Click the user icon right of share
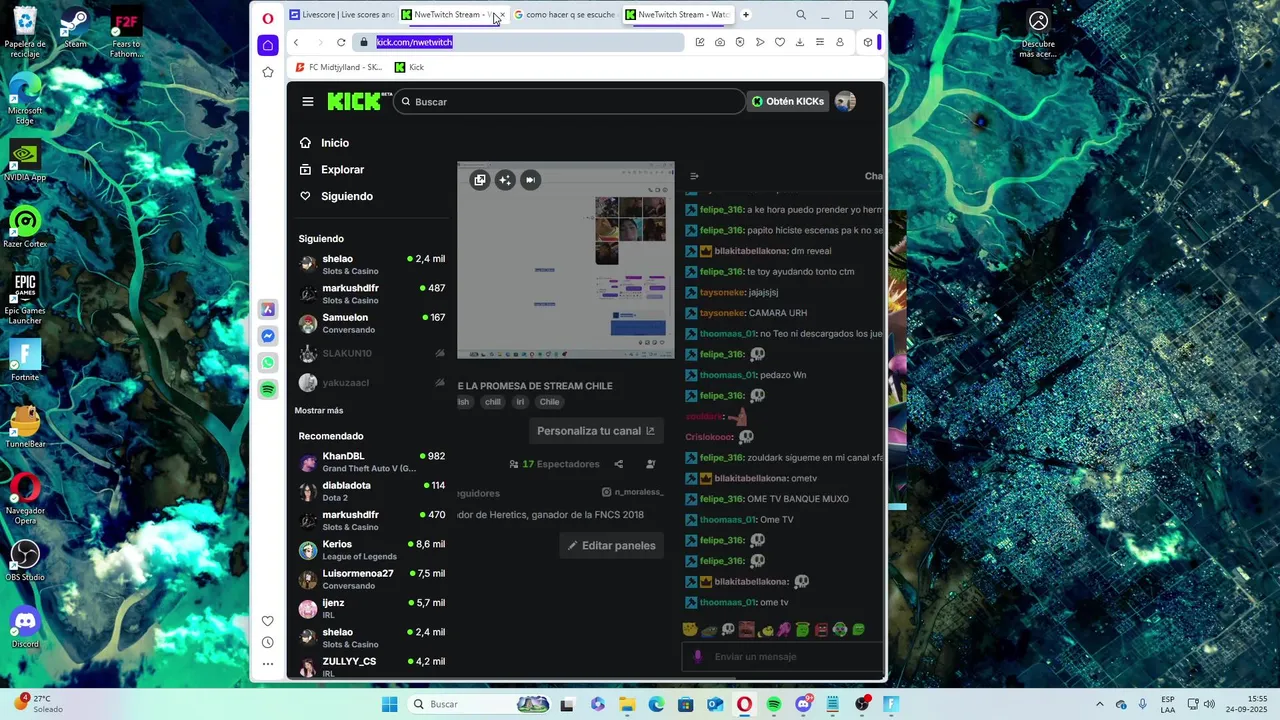 tap(651, 464)
